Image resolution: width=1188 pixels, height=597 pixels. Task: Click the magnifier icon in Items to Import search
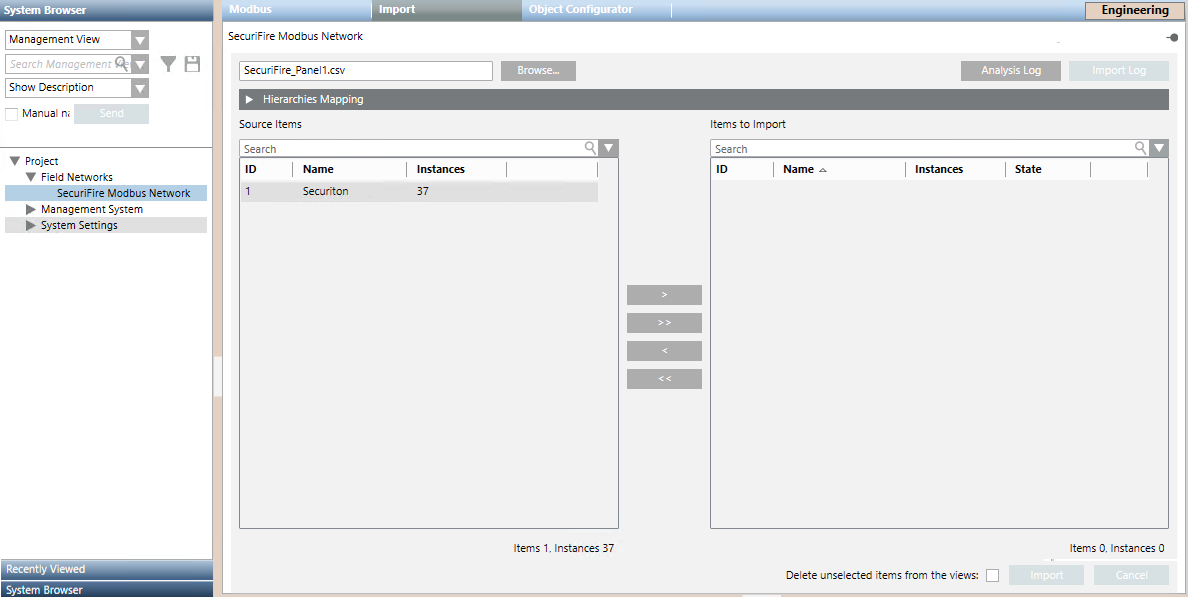pyautogui.click(x=1140, y=148)
